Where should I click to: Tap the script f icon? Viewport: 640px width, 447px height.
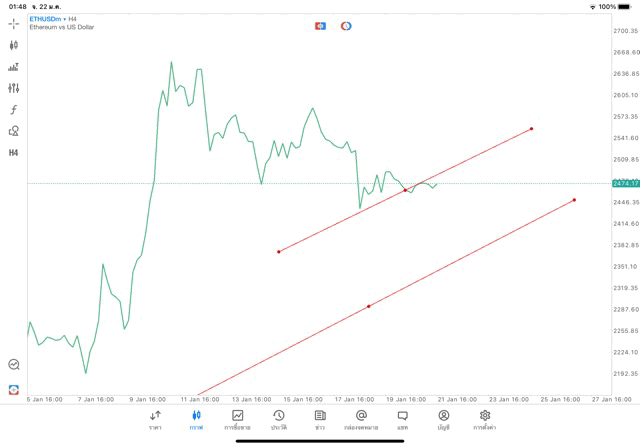tap(14, 110)
